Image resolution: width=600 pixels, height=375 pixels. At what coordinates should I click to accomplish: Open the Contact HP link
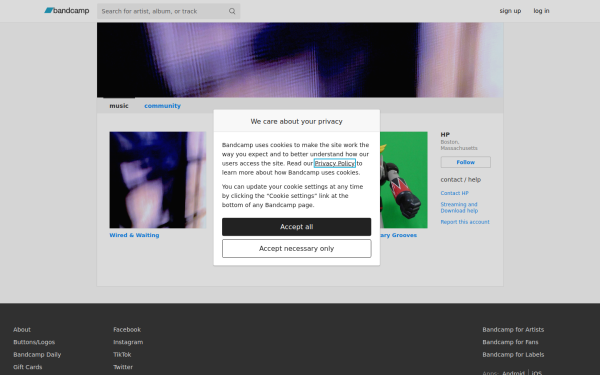pos(454,193)
